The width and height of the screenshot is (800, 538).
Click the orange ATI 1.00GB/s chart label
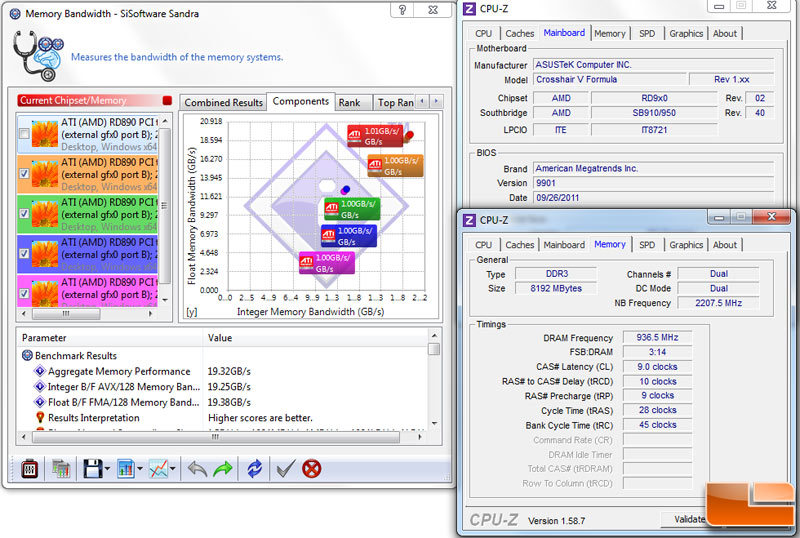point(395,165)
